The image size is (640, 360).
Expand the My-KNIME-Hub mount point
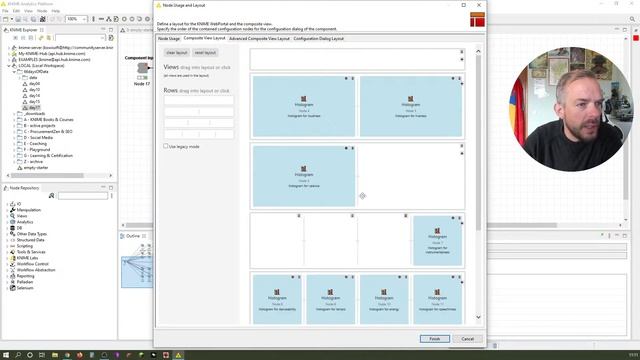coord(9,53)
